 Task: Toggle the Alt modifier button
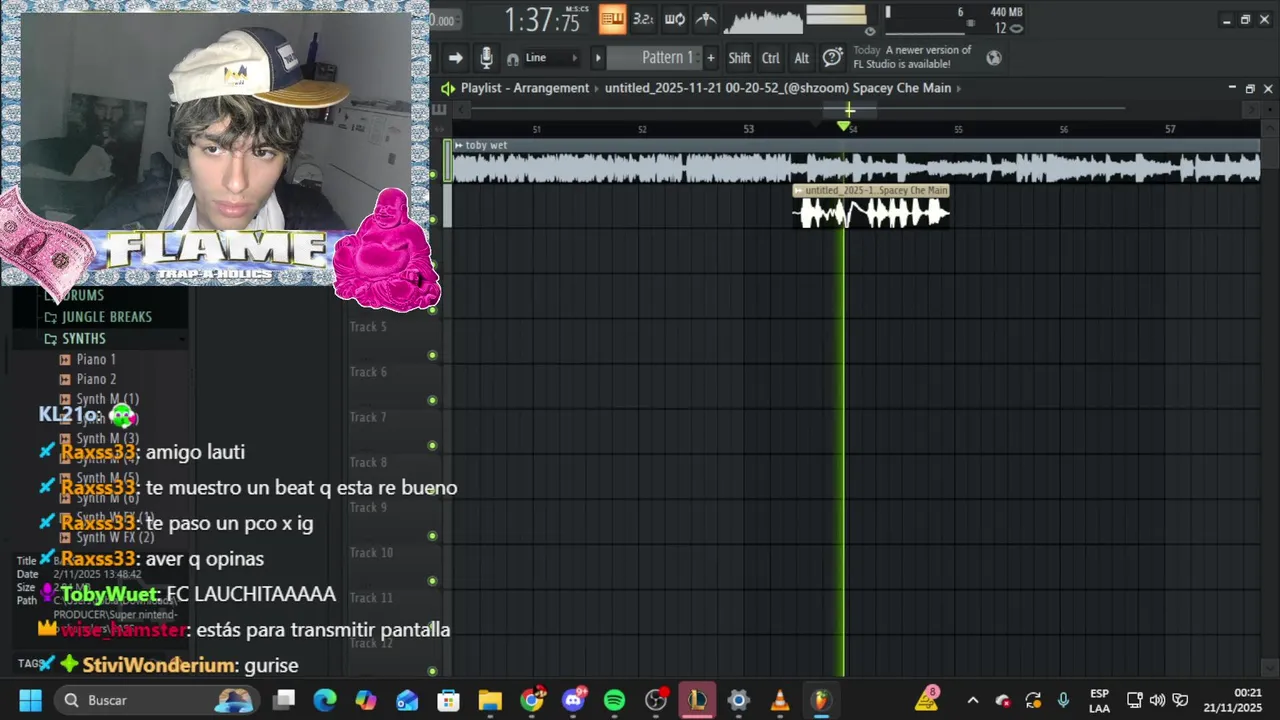point(802,58)
